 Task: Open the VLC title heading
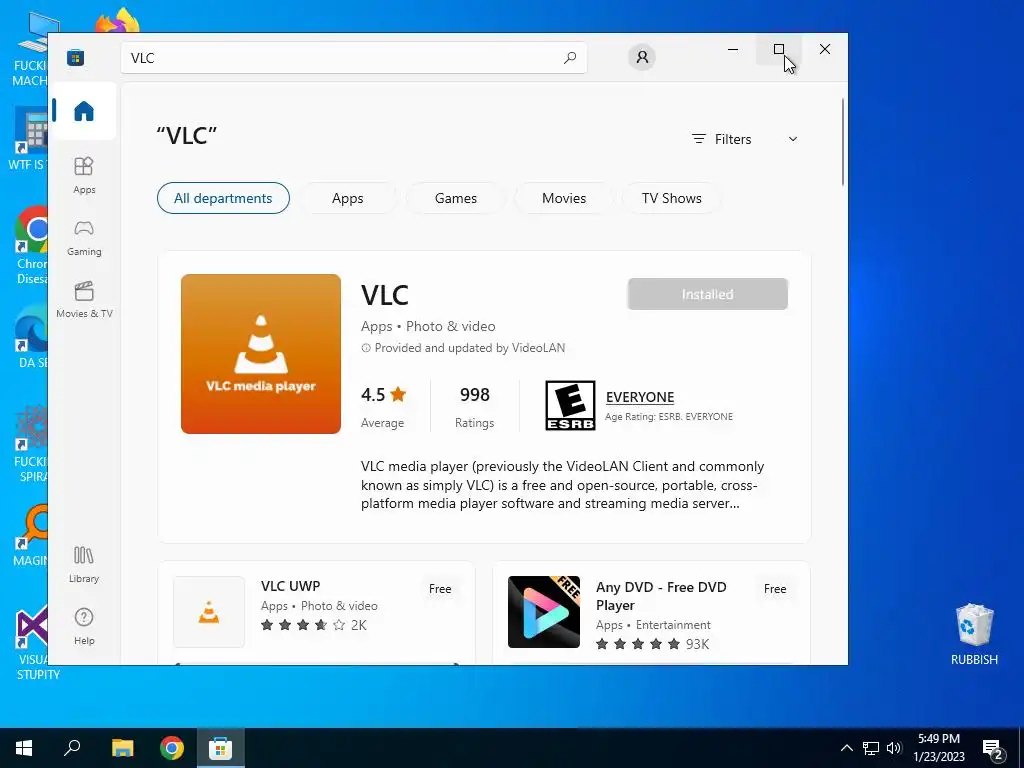click(x=385, y=295)
